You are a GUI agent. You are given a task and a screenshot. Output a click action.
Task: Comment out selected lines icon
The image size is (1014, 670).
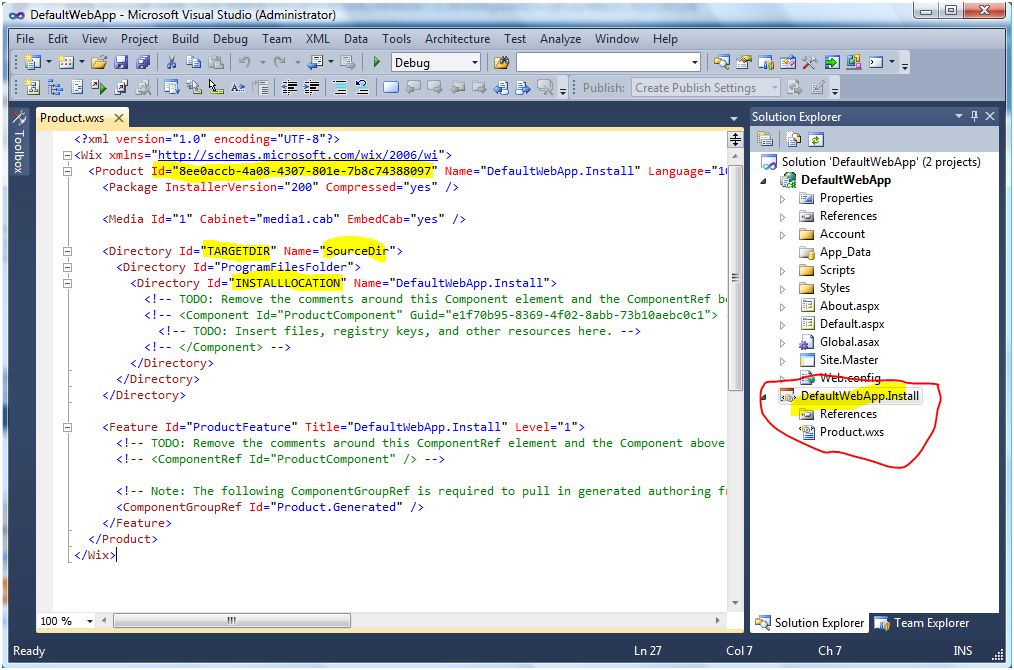340,87
